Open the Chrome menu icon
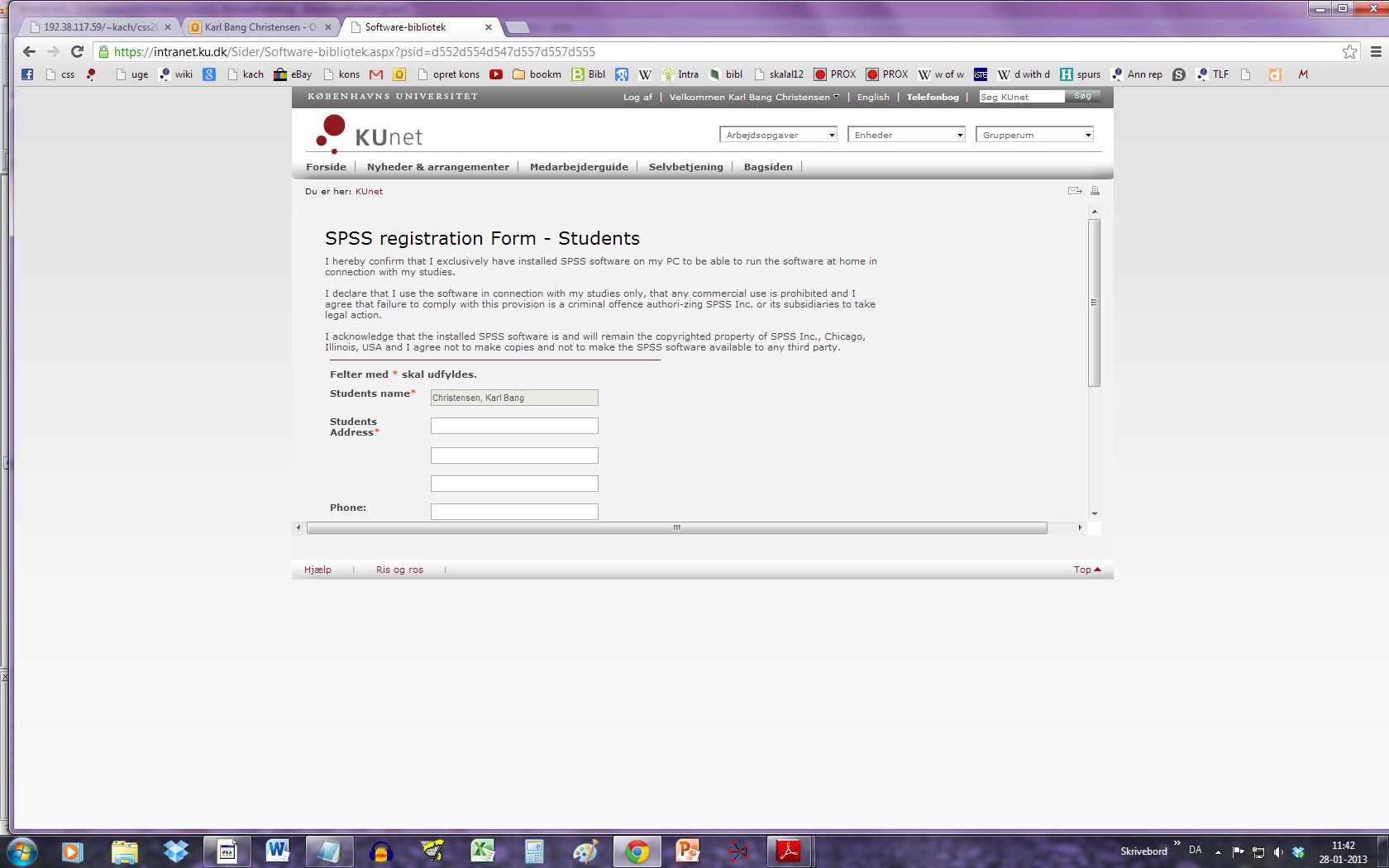Image resolution: width=1389 pixels, height=868 pixels. click(1376, 51)
